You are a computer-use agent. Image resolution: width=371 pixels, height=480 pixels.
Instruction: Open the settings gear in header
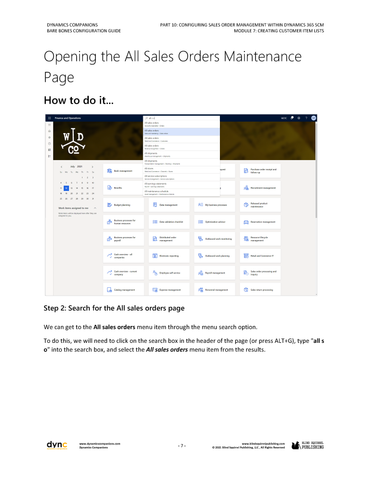coord(299,118)
